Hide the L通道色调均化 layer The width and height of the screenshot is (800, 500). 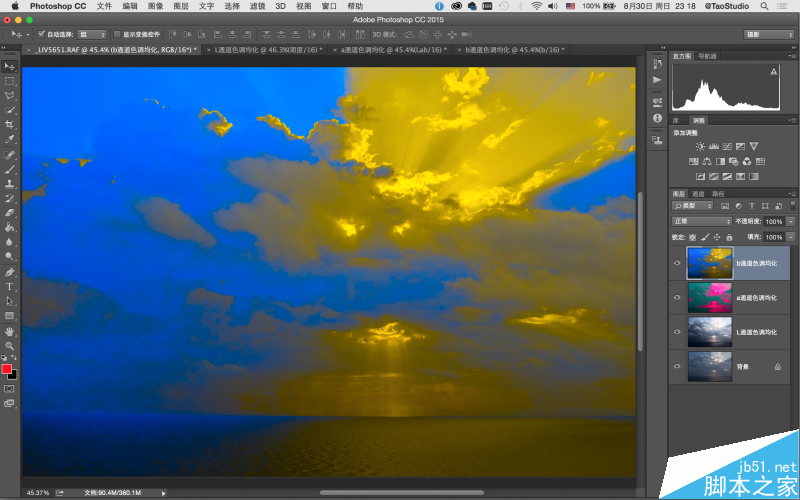[677, 332]
